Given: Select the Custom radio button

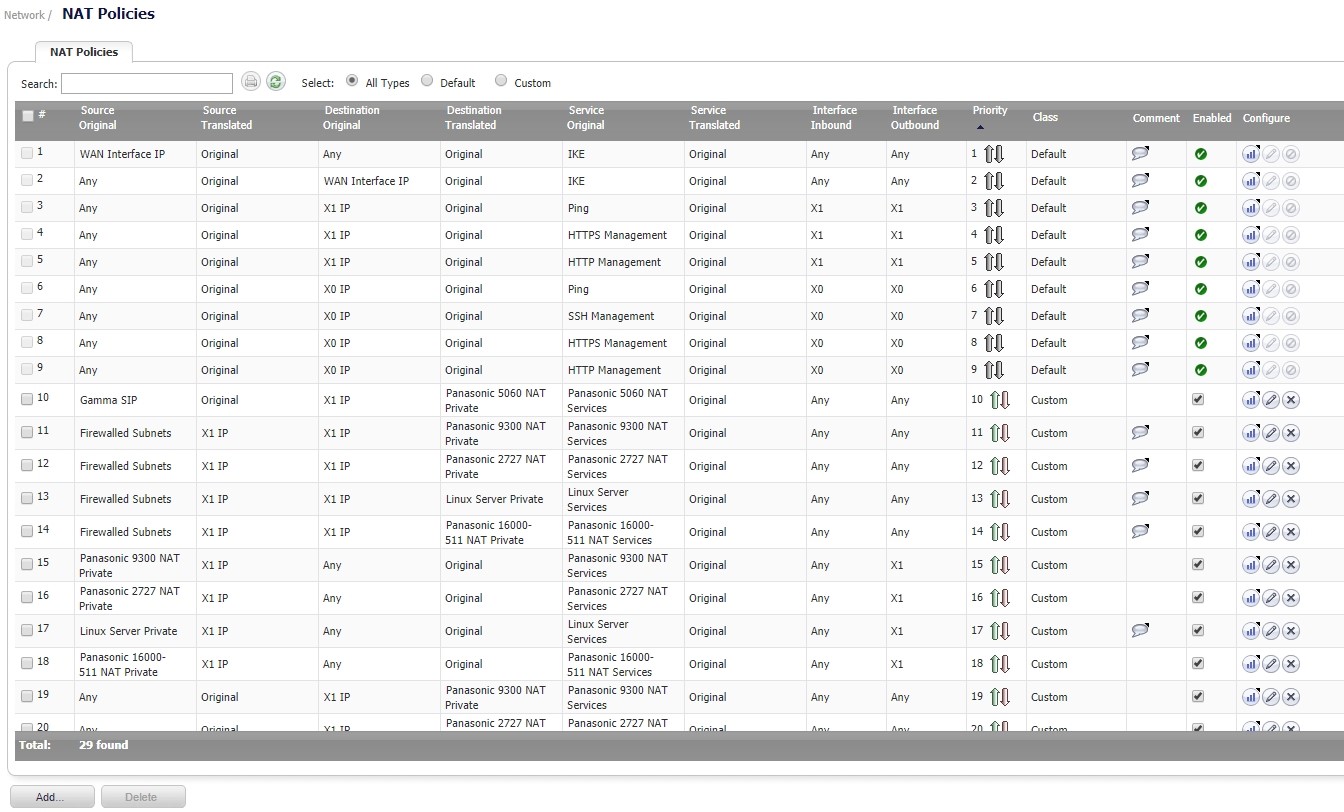Looking at the screenshot, I should coord(501,81).
